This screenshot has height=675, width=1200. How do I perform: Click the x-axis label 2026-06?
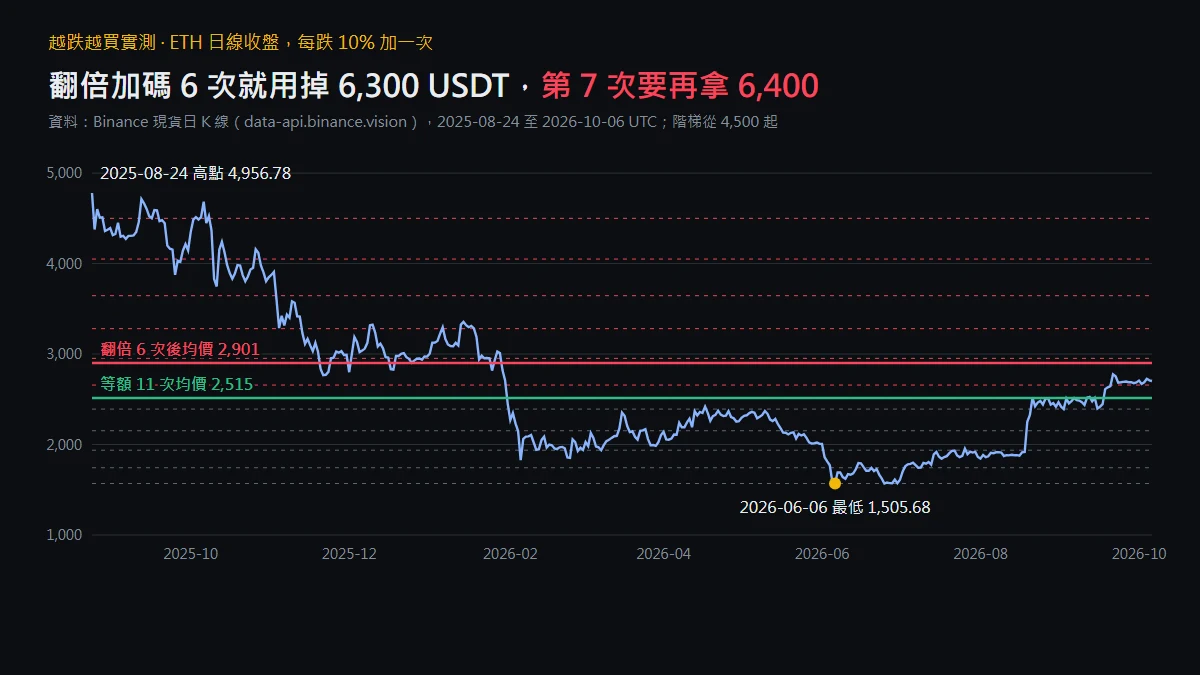pos(822,553)
